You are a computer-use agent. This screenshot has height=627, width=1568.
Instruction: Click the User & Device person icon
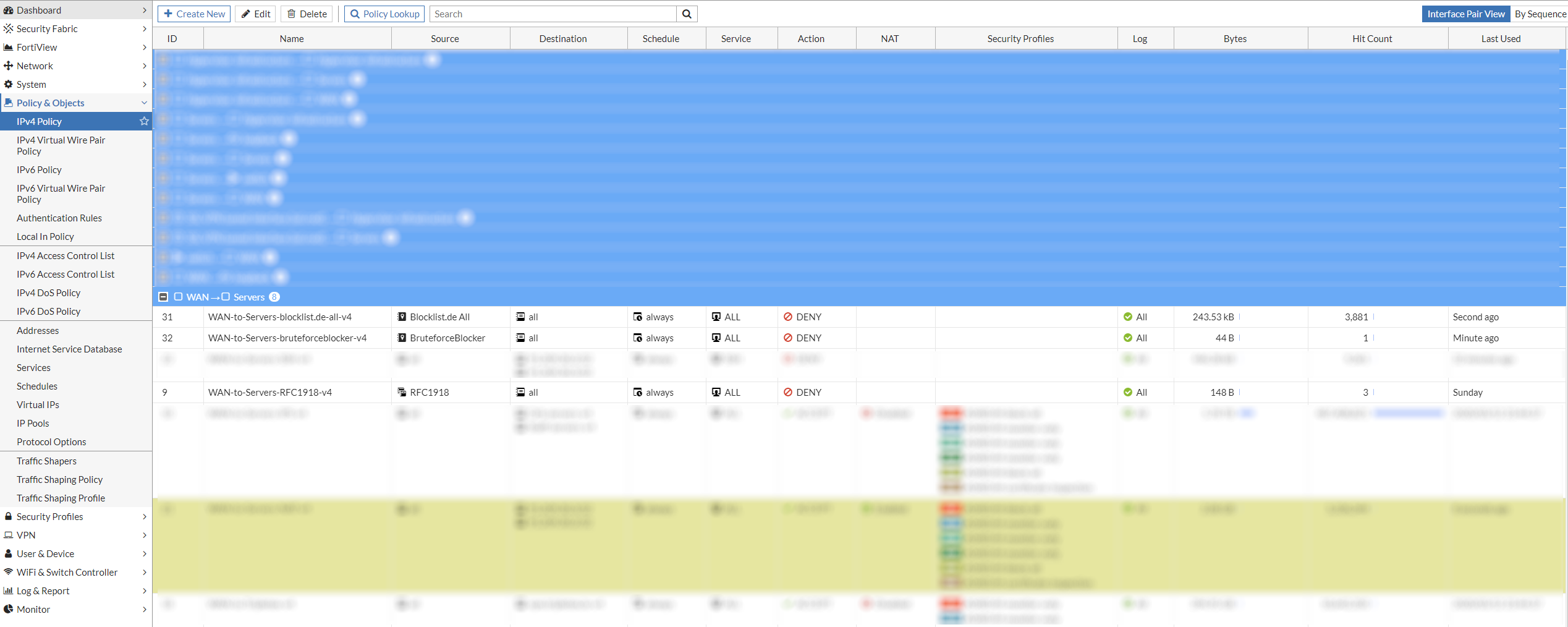coord(9,554)
